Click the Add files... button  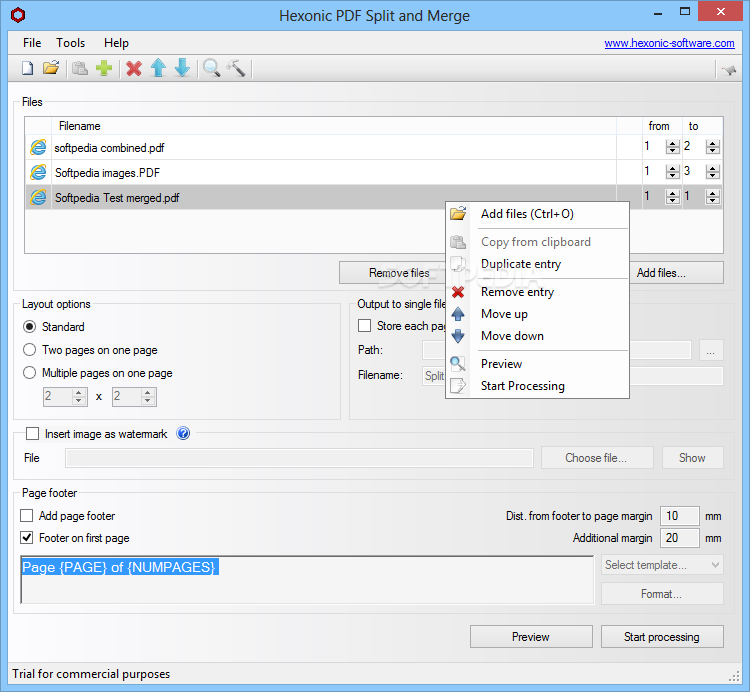[676, 273]
